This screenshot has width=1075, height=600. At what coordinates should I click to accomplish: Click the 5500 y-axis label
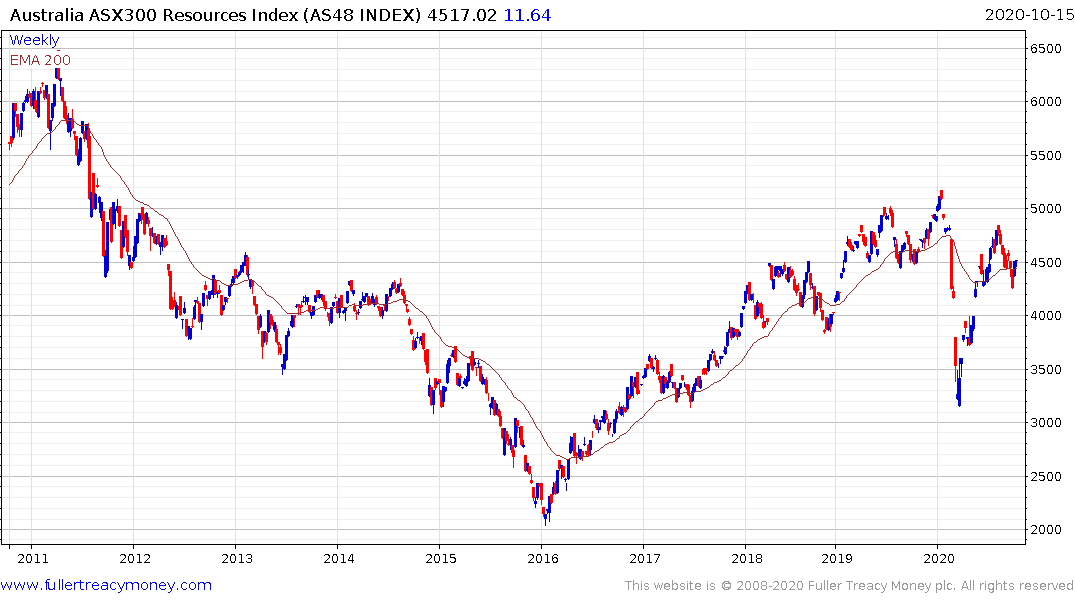(1046, 156)
